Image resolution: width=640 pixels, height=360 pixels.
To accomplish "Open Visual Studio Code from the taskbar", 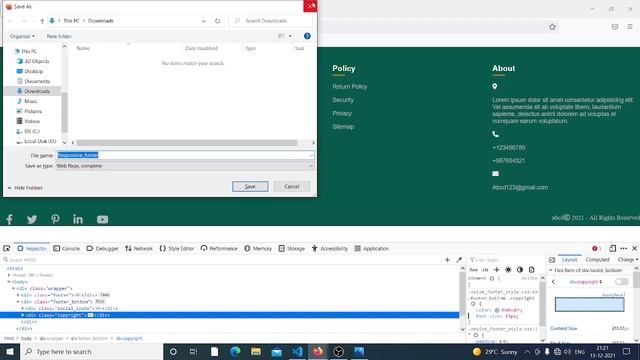I will tap(297, 351).
